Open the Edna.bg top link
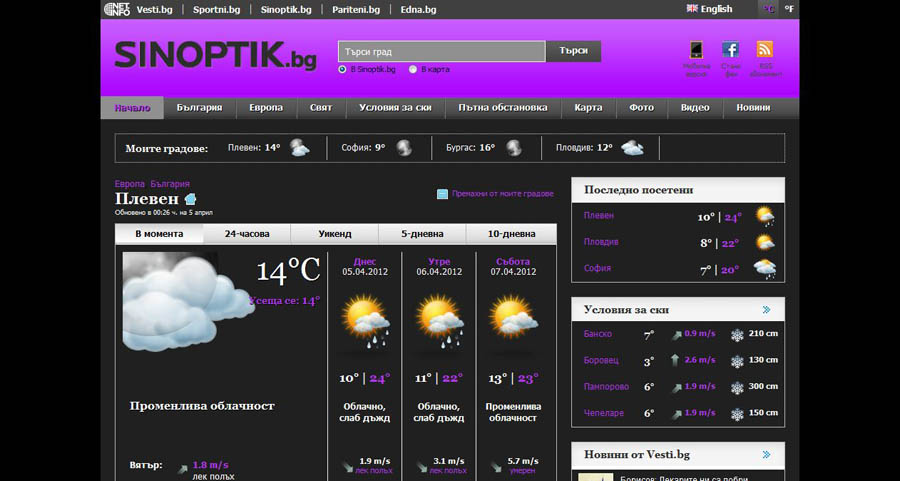The image size is (900, 481). (x=418, y=10)
